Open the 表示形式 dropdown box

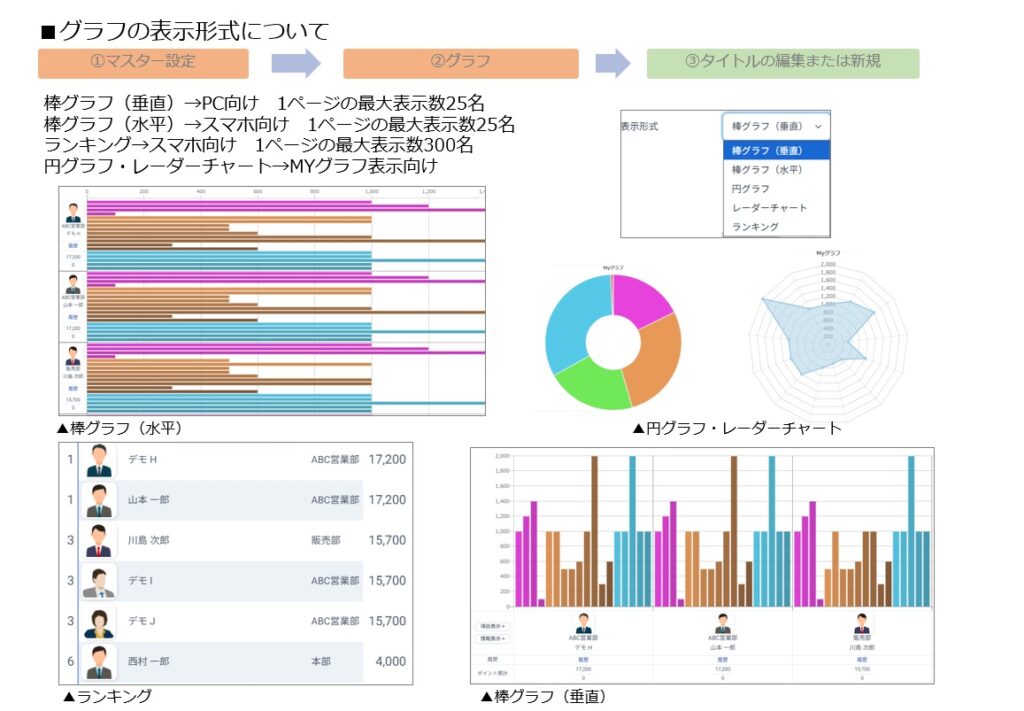coord(776,127)
